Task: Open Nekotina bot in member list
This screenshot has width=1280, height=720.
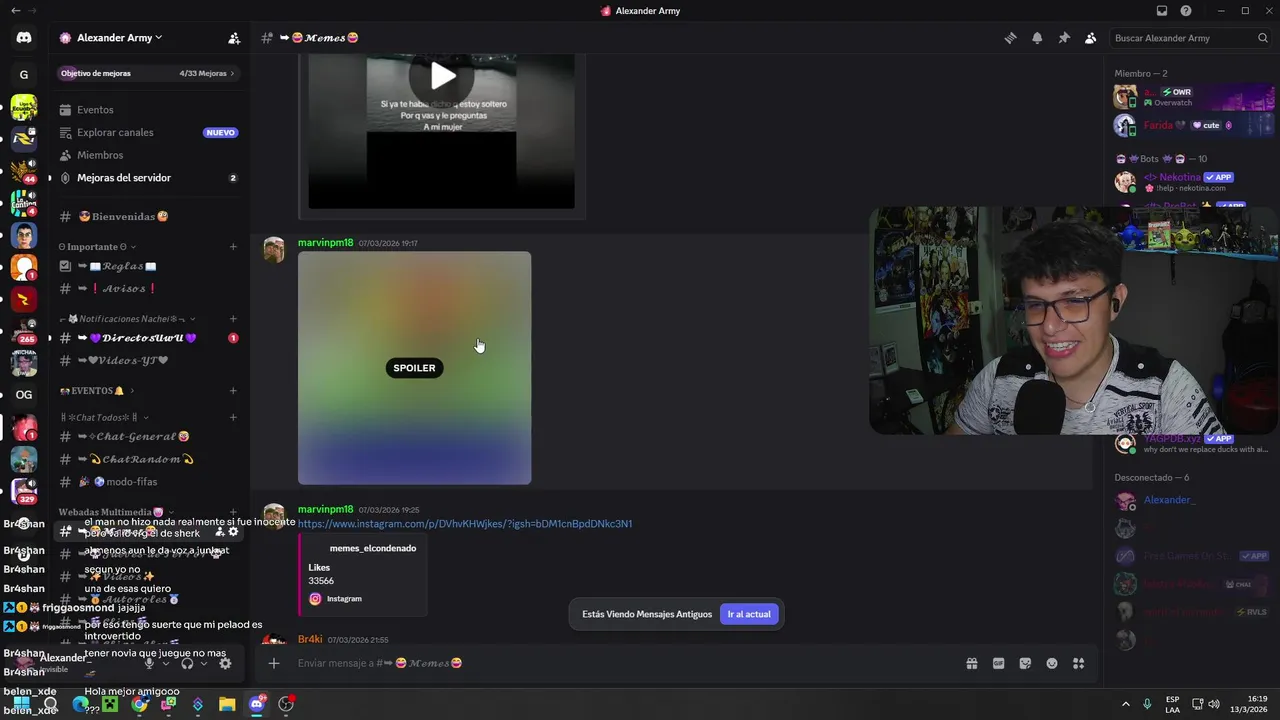Action: point(1190,181)
